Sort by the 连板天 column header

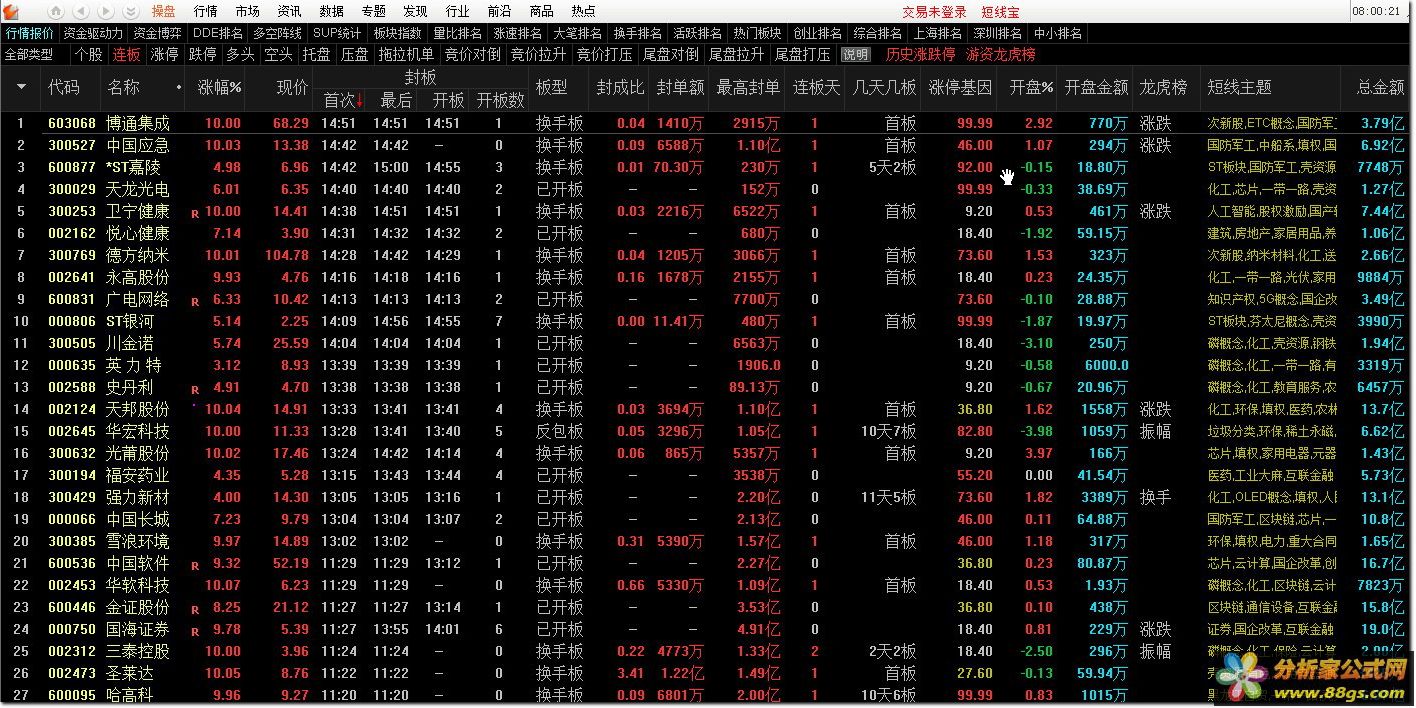click(816, 88)
